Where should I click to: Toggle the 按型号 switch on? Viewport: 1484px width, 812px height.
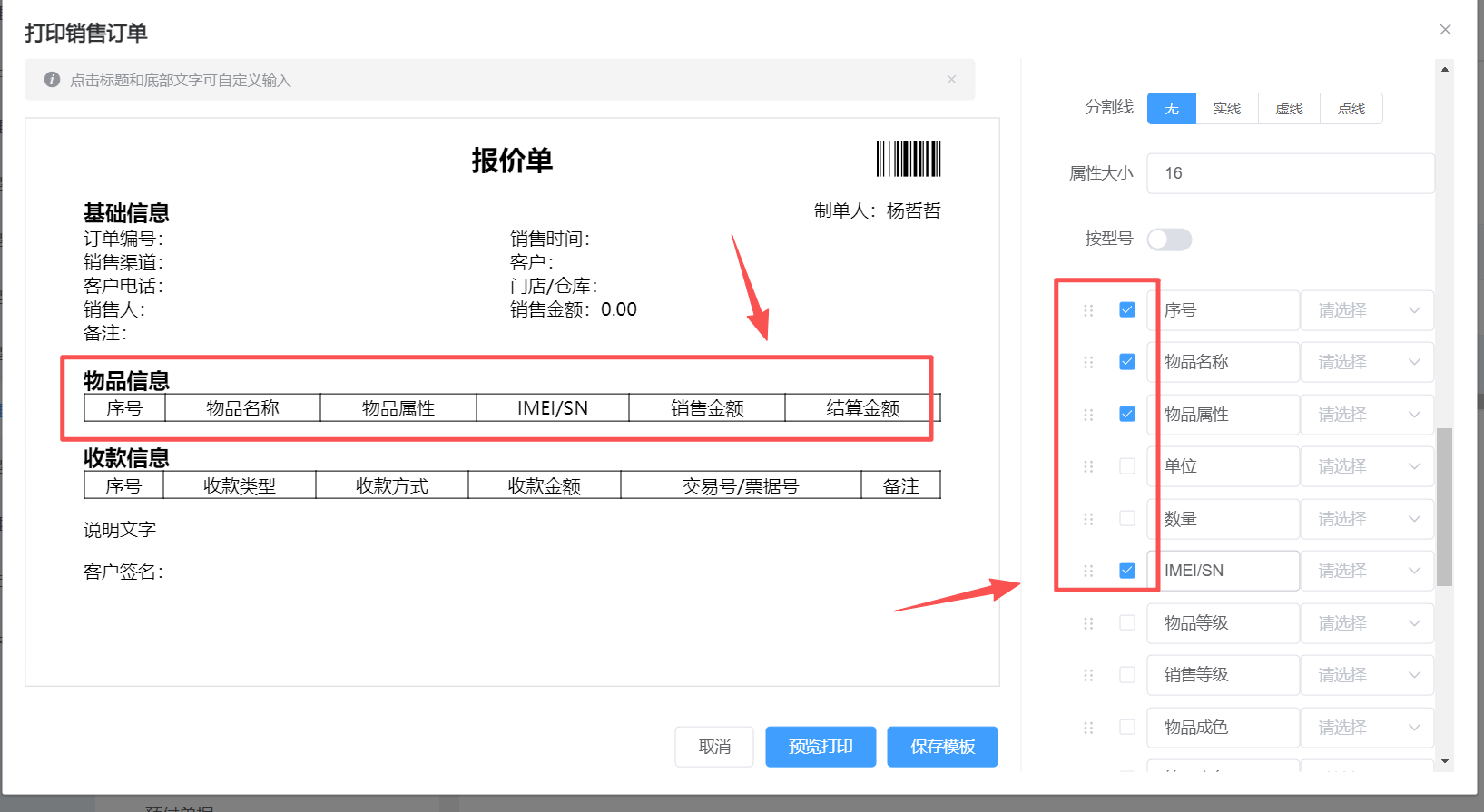(x=1169, y=240)
